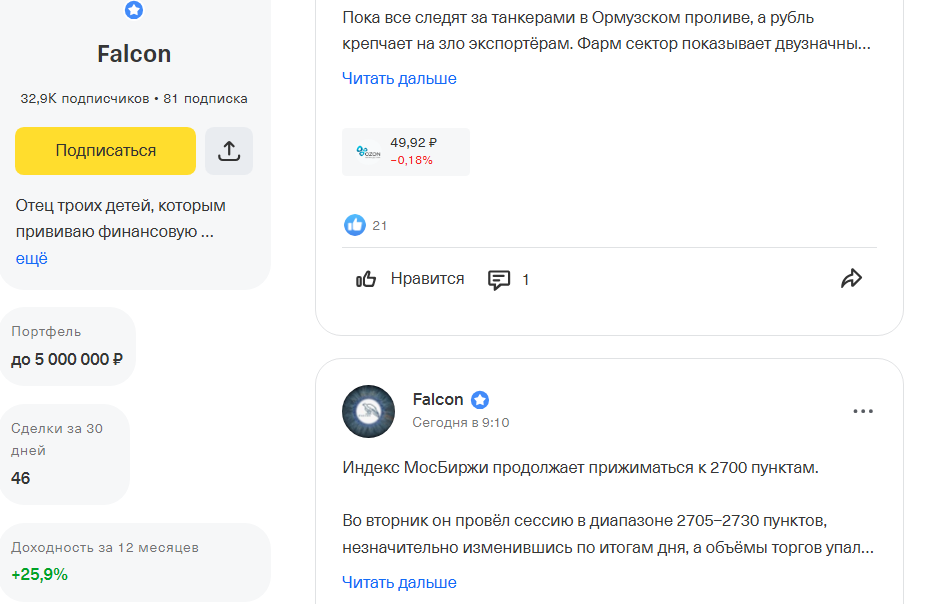Share the post with the arrow icon
The image size is (937, 604).
click(x=851, y=279)
